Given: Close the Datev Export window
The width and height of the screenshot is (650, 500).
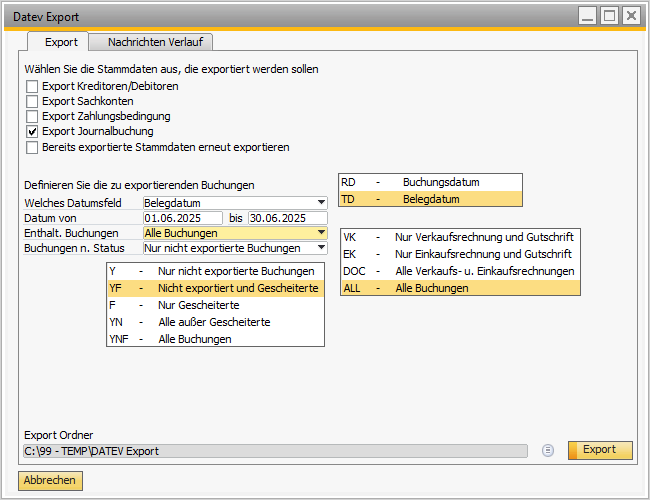Looking at the screenshot, I should point(631,16).
